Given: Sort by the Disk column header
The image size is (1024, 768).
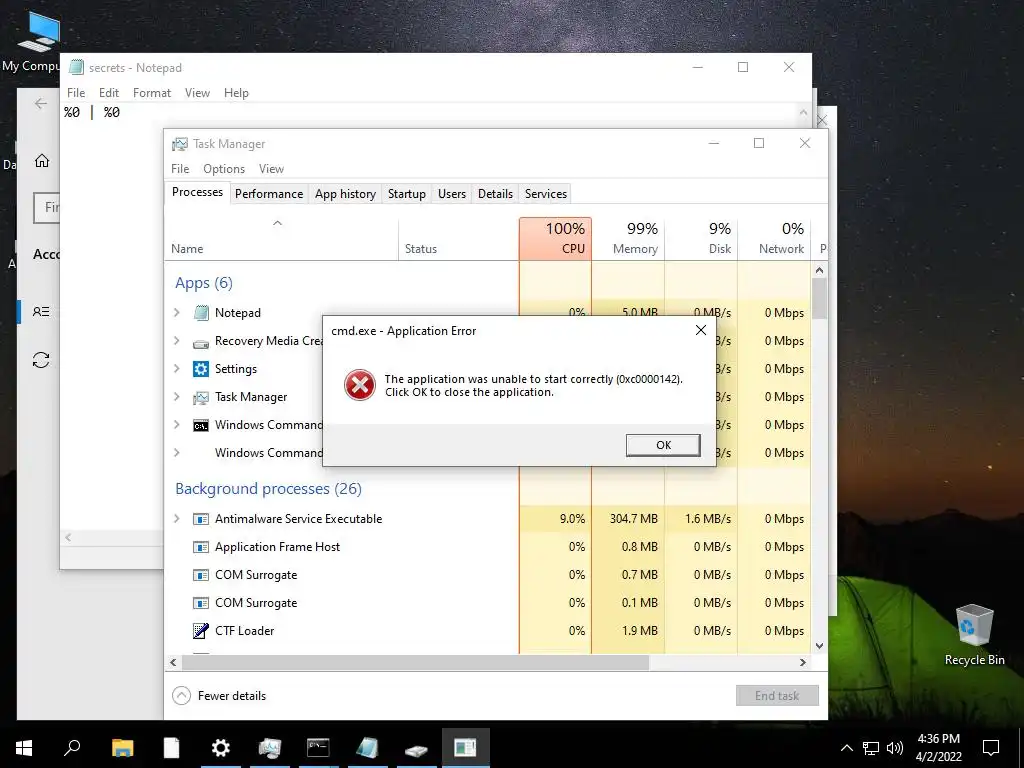Looking at the screenshot, I should point(701,239).
